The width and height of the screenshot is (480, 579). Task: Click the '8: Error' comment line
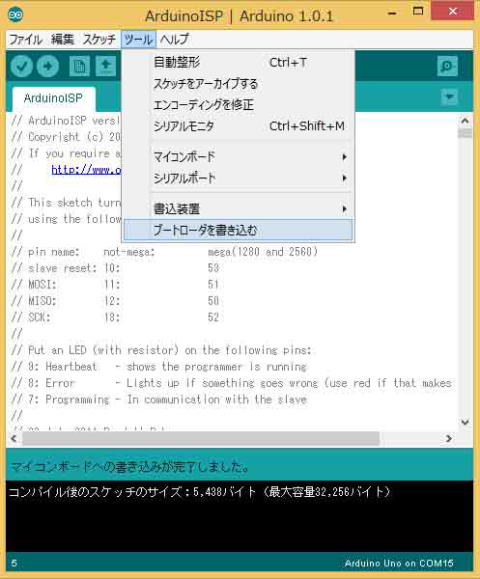coord(232,383)
